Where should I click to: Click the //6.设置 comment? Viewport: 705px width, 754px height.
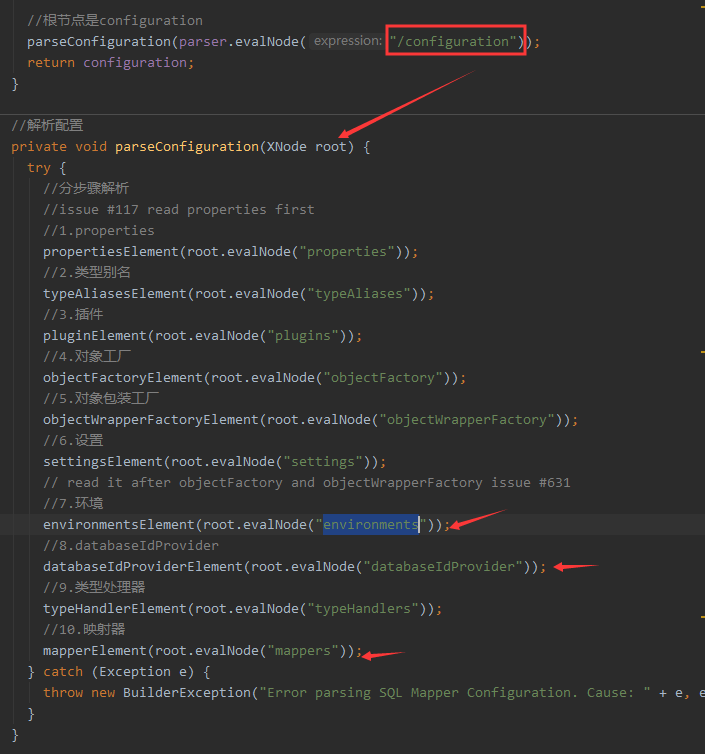click(73, 441)
